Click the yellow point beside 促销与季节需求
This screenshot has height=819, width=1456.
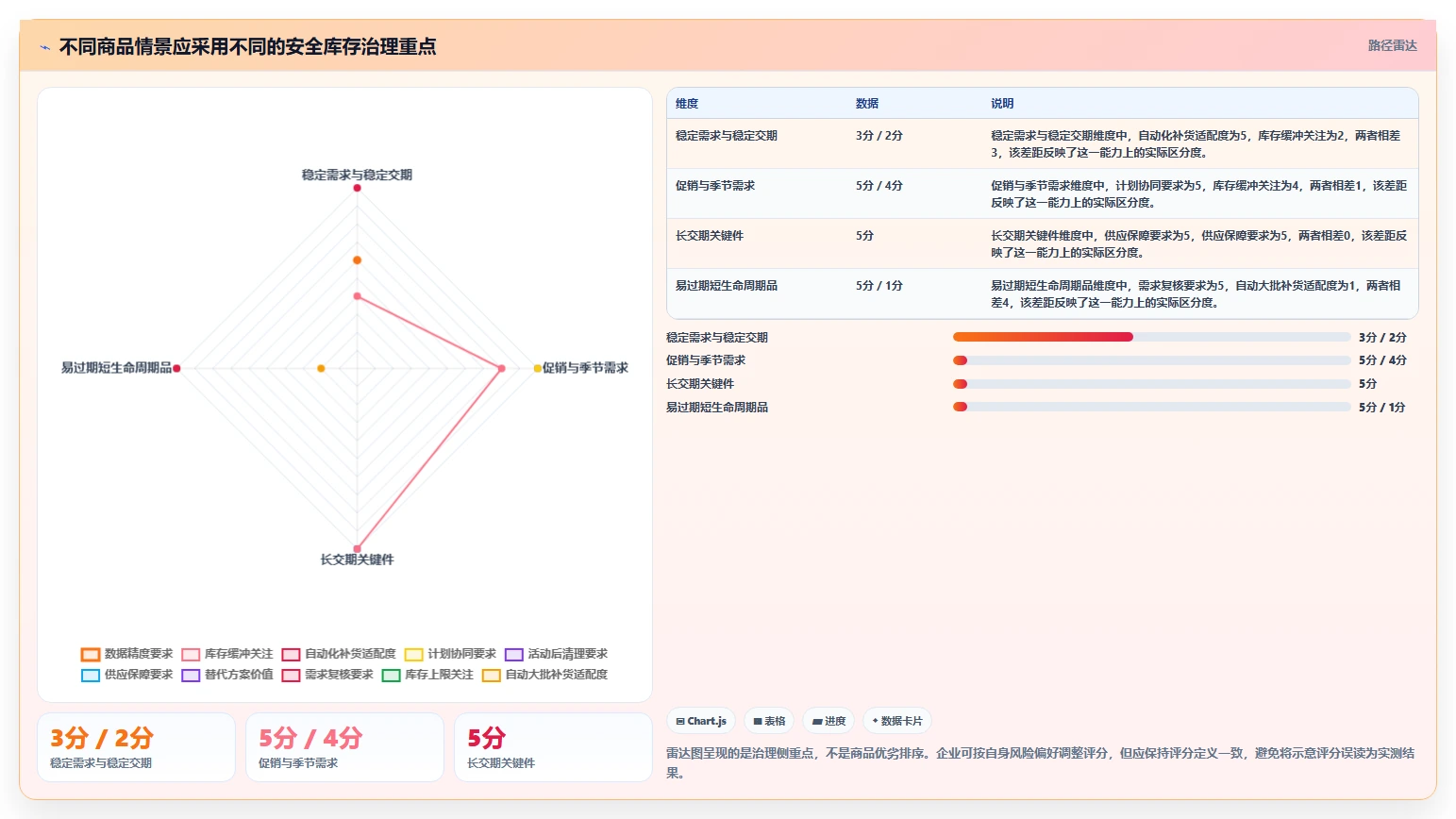click(538, 368)
